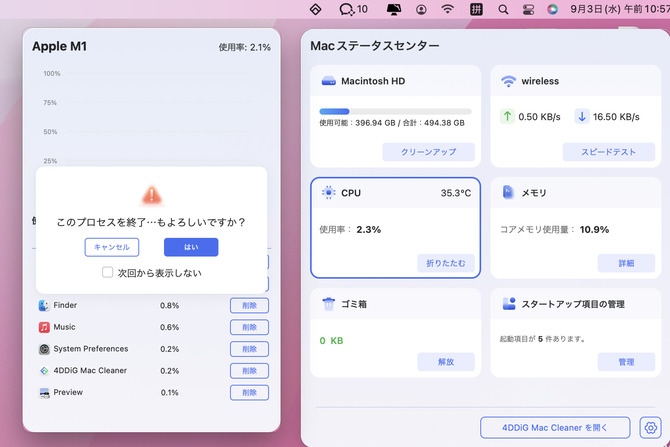Click the 管理 button for startup items
The image size is (670, 447).
626,362
